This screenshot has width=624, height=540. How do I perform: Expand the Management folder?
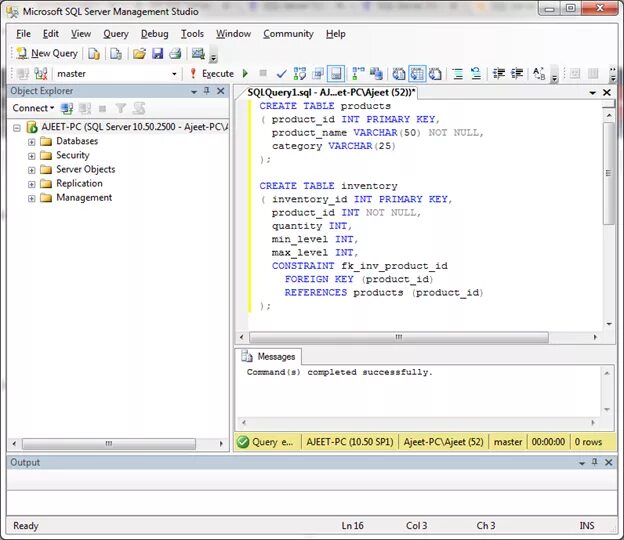pyautogui.click(x=31, y=199)
